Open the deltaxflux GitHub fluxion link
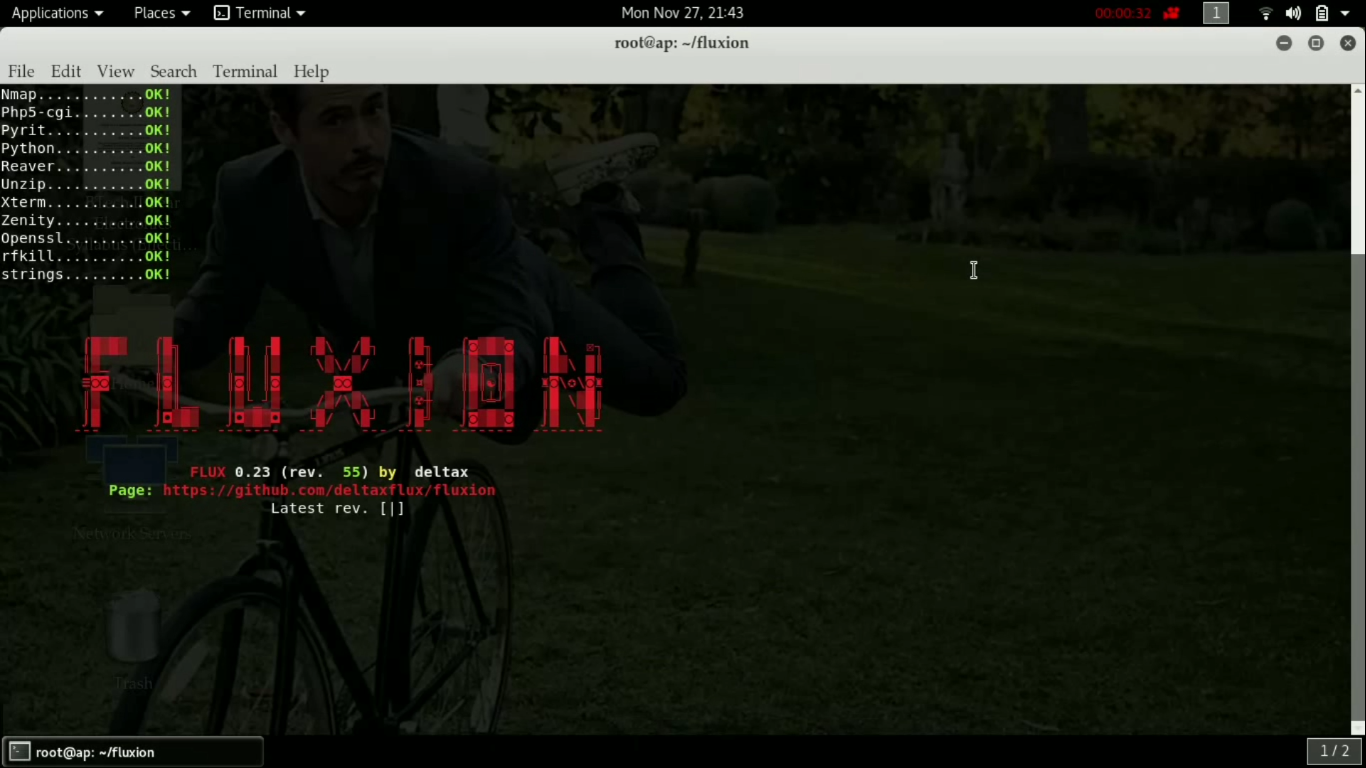Viewport: 1366px width, 768px height. [329, 490]
